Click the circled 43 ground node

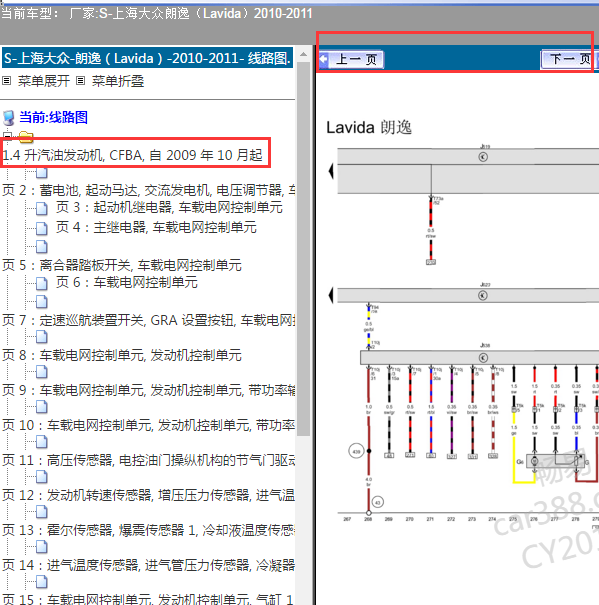(x=377, y=502)
